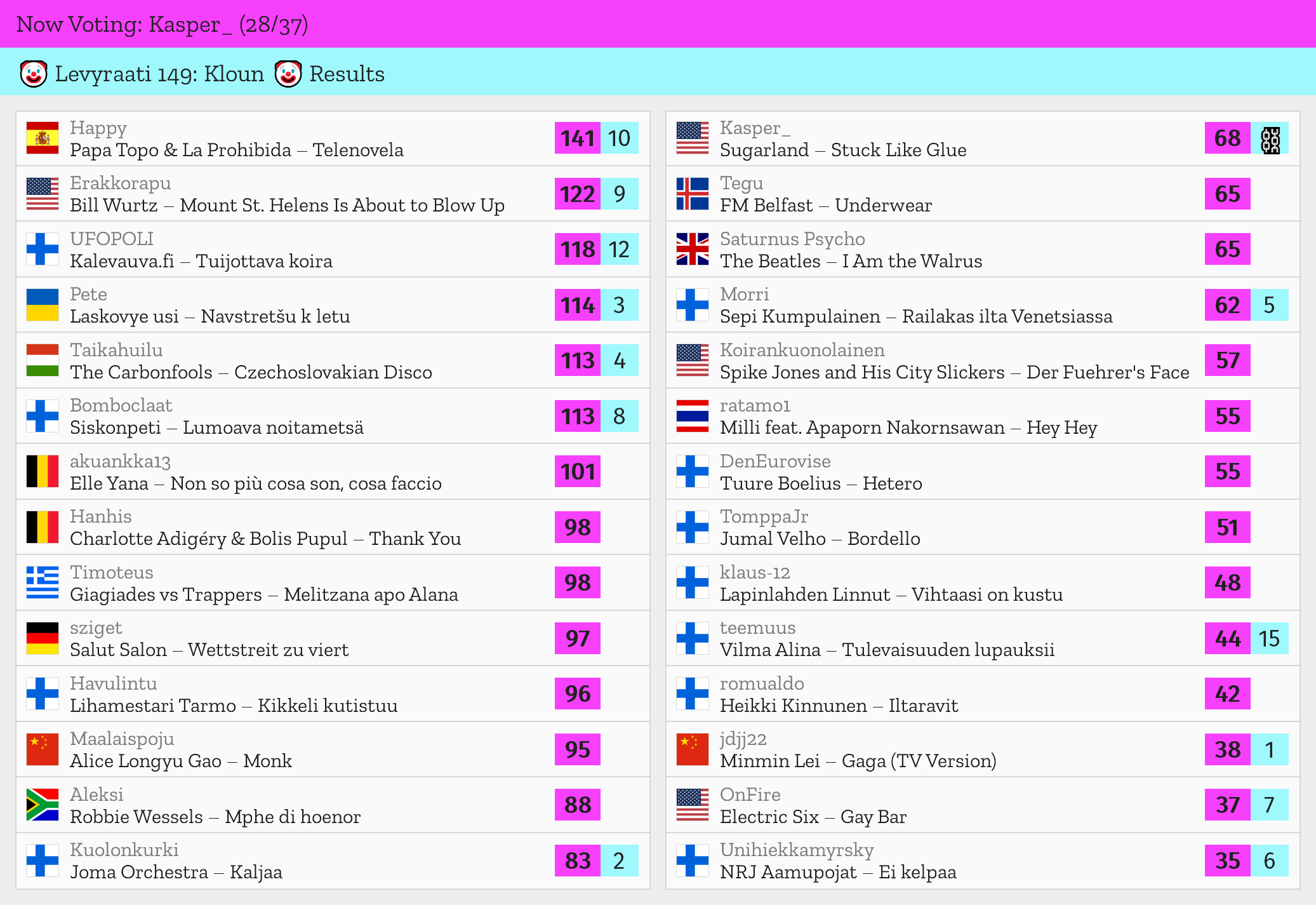Click the 141 score for Telenovela
Image resolution: width=1316 pixels, height=905 pixels.
coord(578,138)
